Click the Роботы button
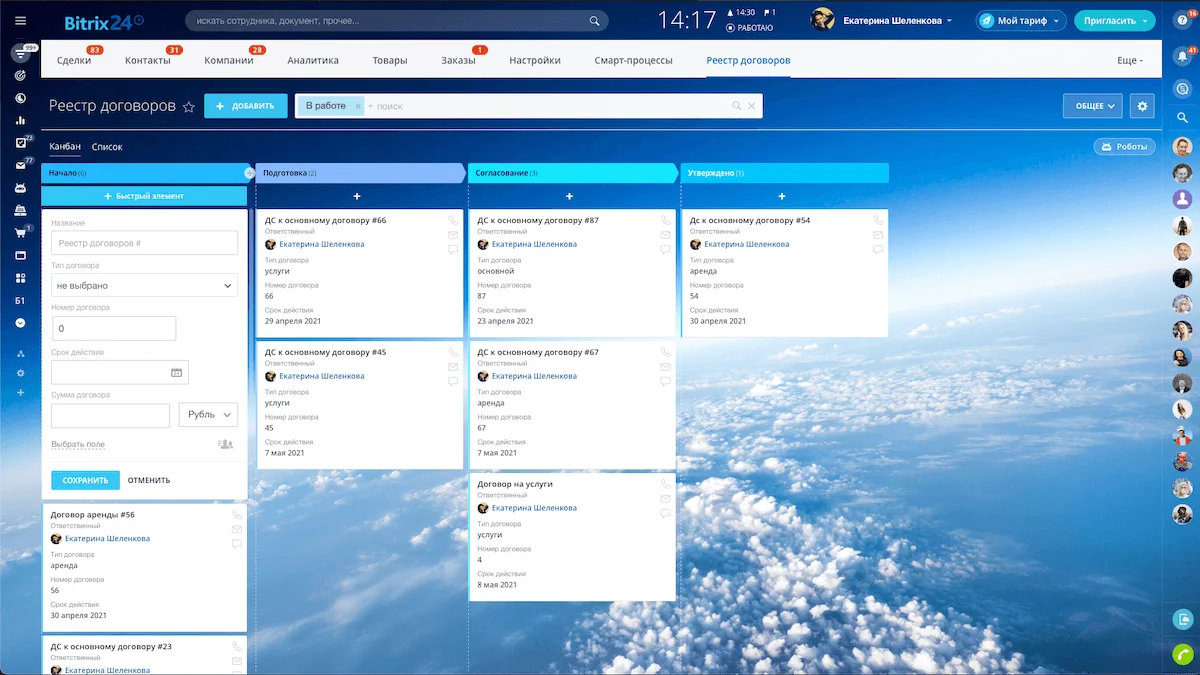Screen dimensions: 1200x675 click(x=1124, y=147)
